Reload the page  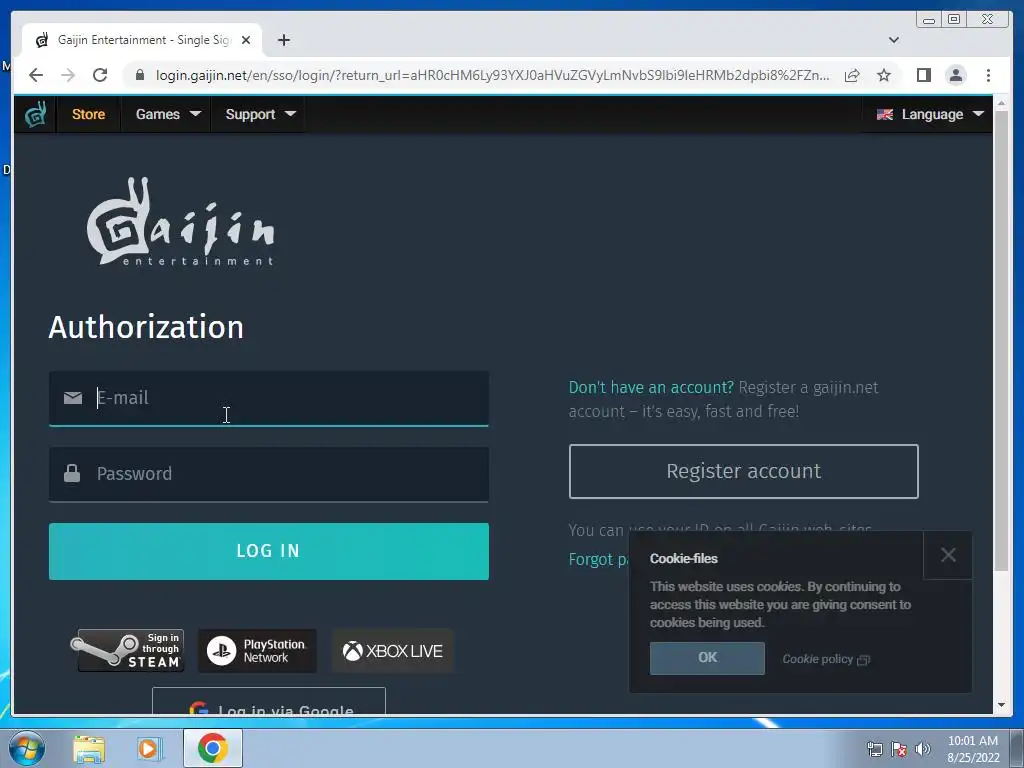[100, 75]
